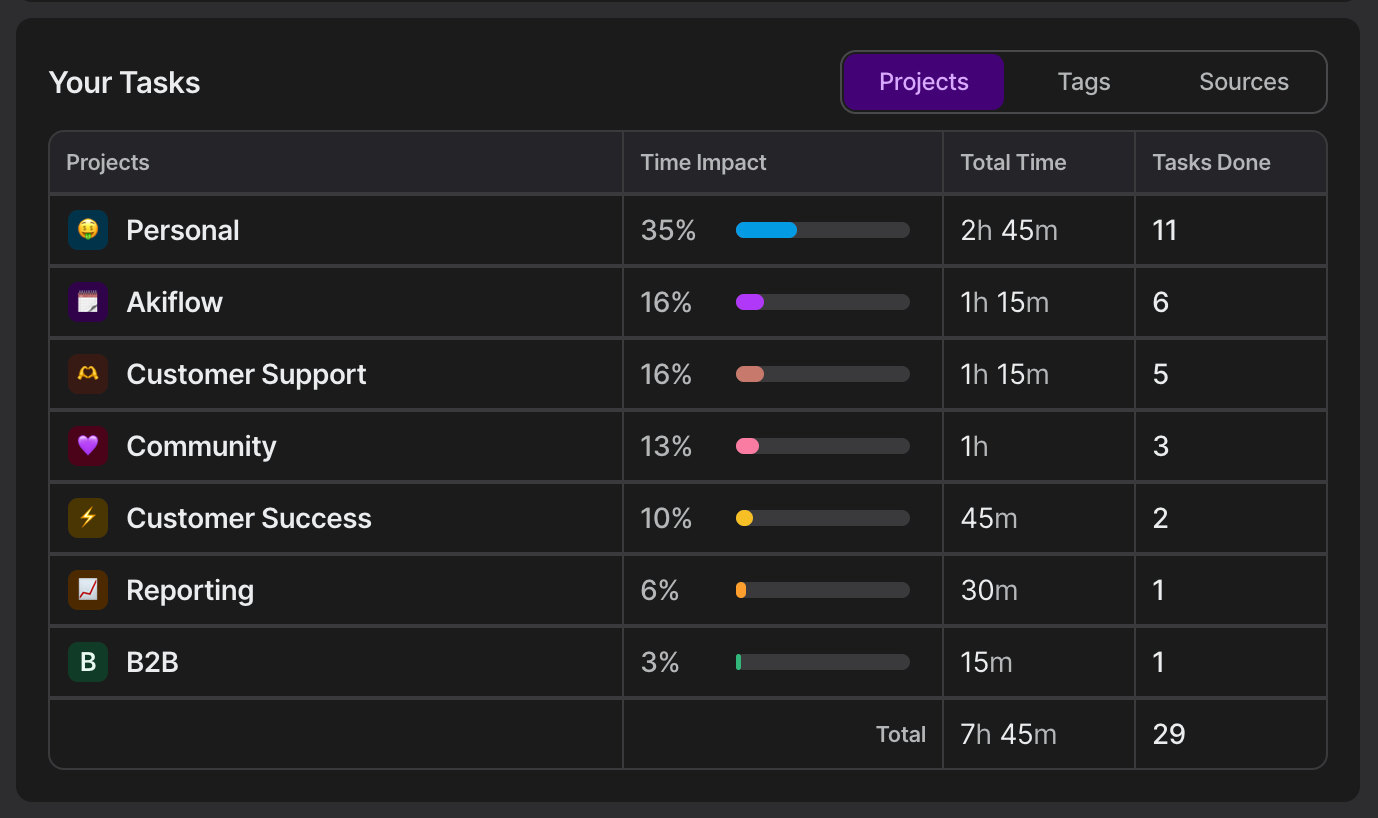The width and height of the screenshot is (1378, 818).
Task: Click the Customer Support heart-hands icon
Action: pyautogui.click(x=88, y=374)
